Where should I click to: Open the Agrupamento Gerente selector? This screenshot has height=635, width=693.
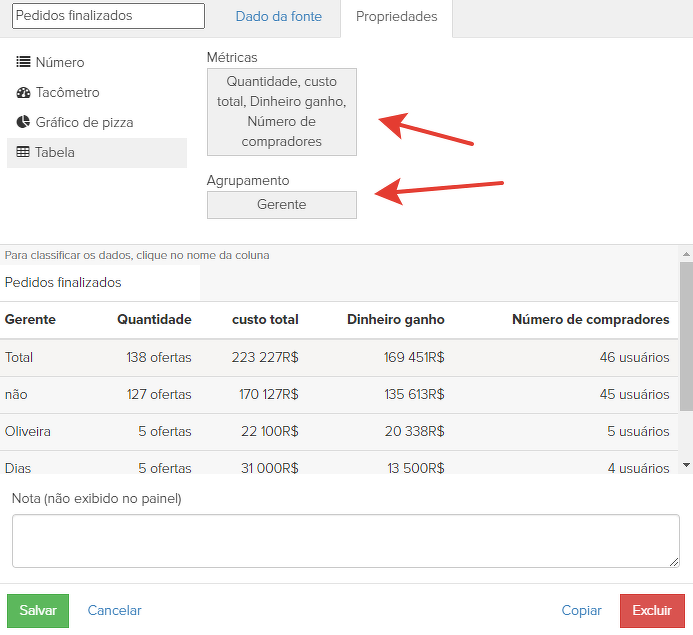(281, 204)
